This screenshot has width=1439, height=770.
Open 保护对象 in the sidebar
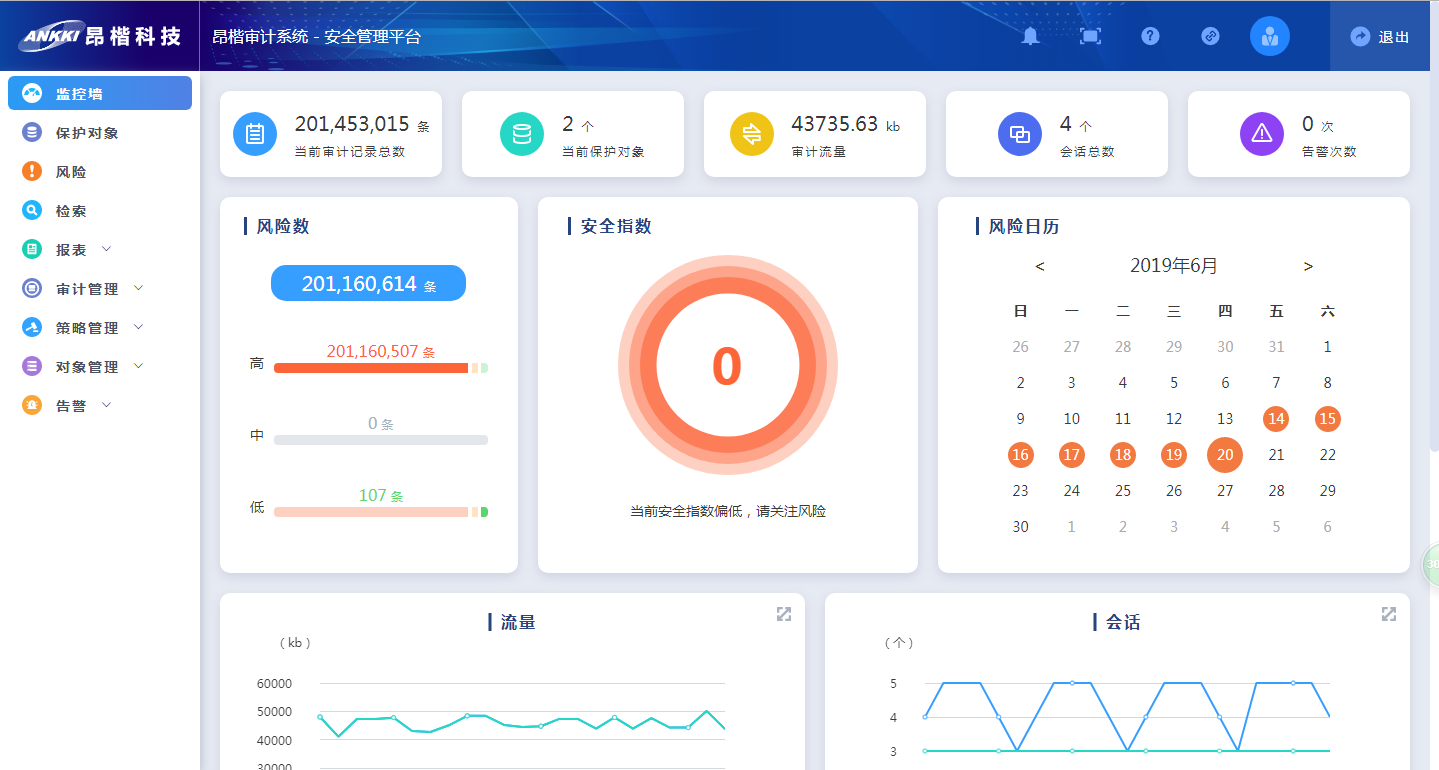(x=86, y=133)
